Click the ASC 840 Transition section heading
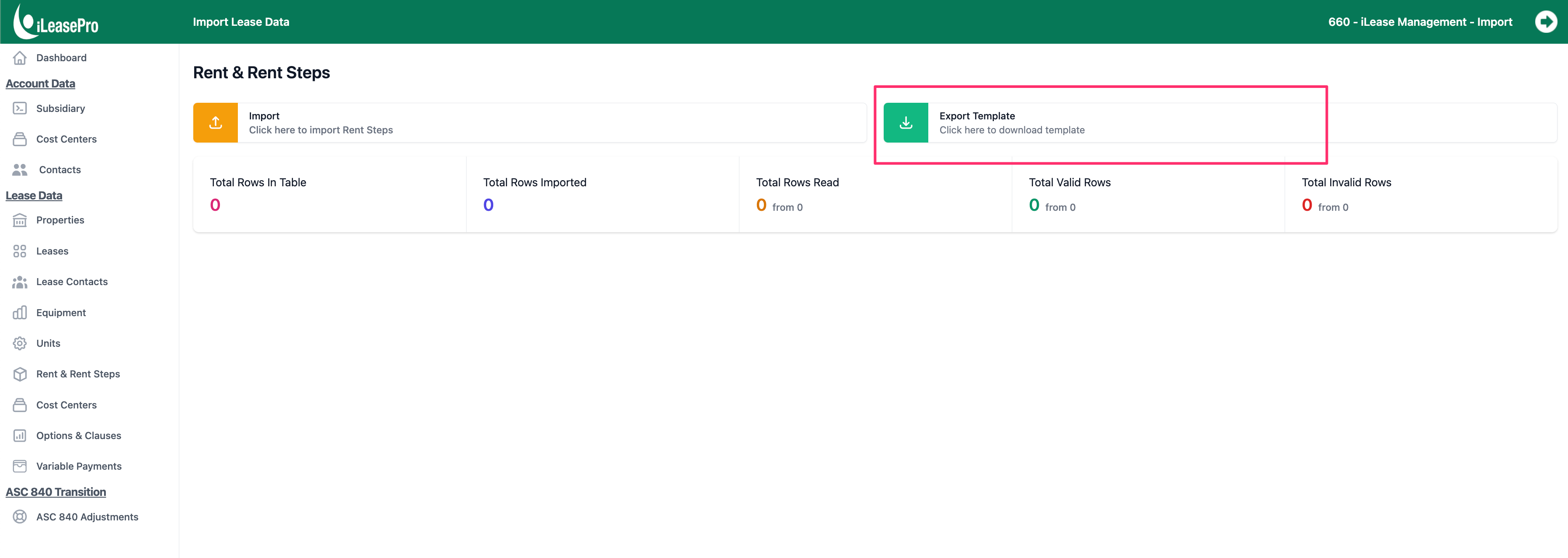 pos(56,492)
